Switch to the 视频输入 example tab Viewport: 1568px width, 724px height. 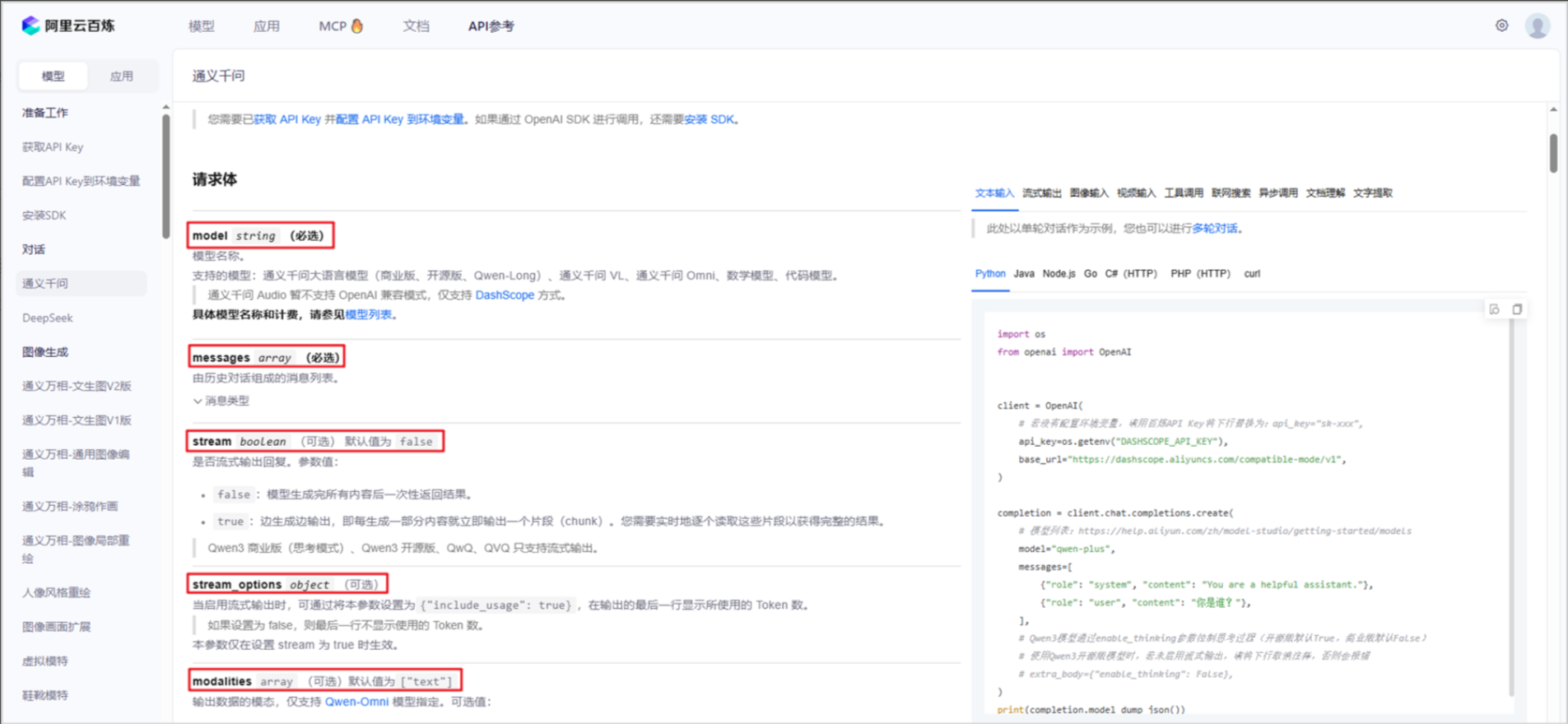pos(1136,193)
